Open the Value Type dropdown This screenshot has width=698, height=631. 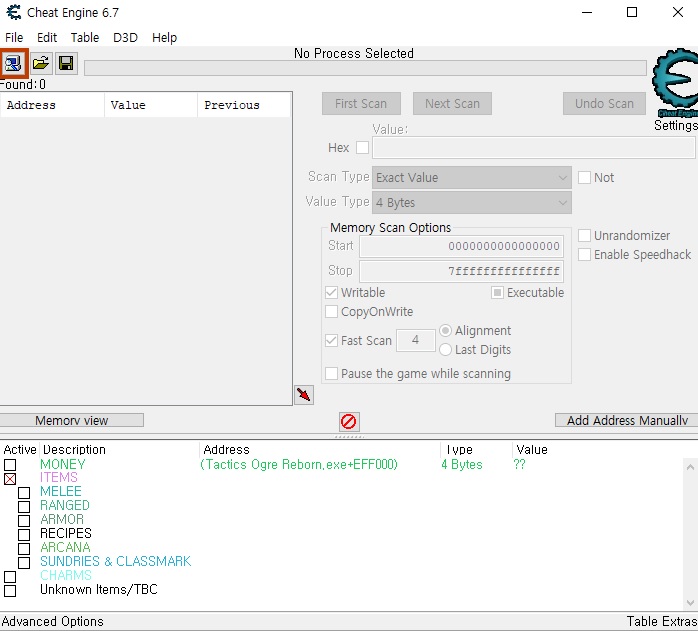[x=471, y=203]
